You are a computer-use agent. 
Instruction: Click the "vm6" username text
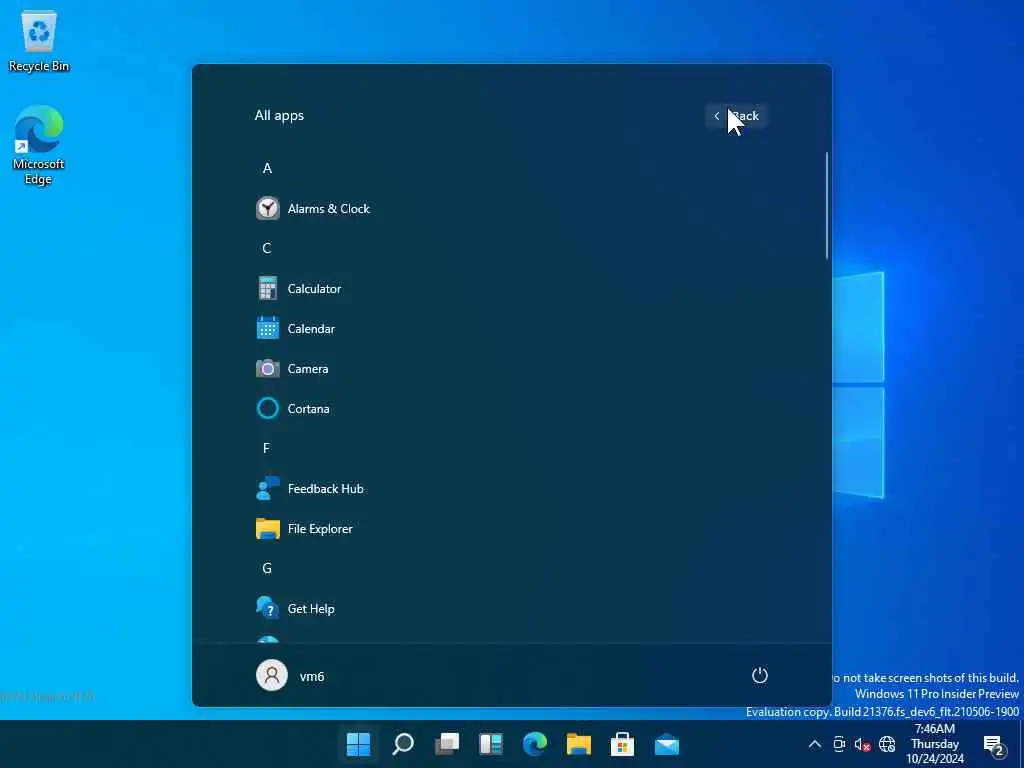[312, 676]
